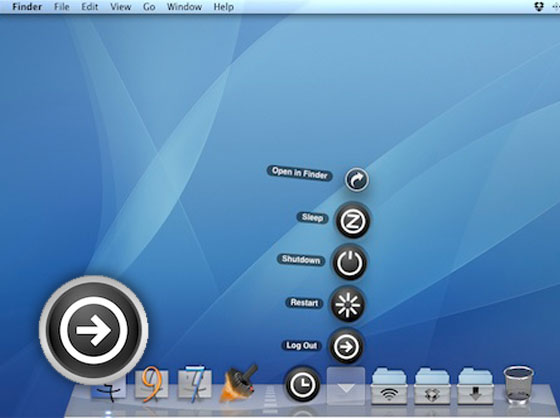Open the Go menu

click(x=149, y=7)
